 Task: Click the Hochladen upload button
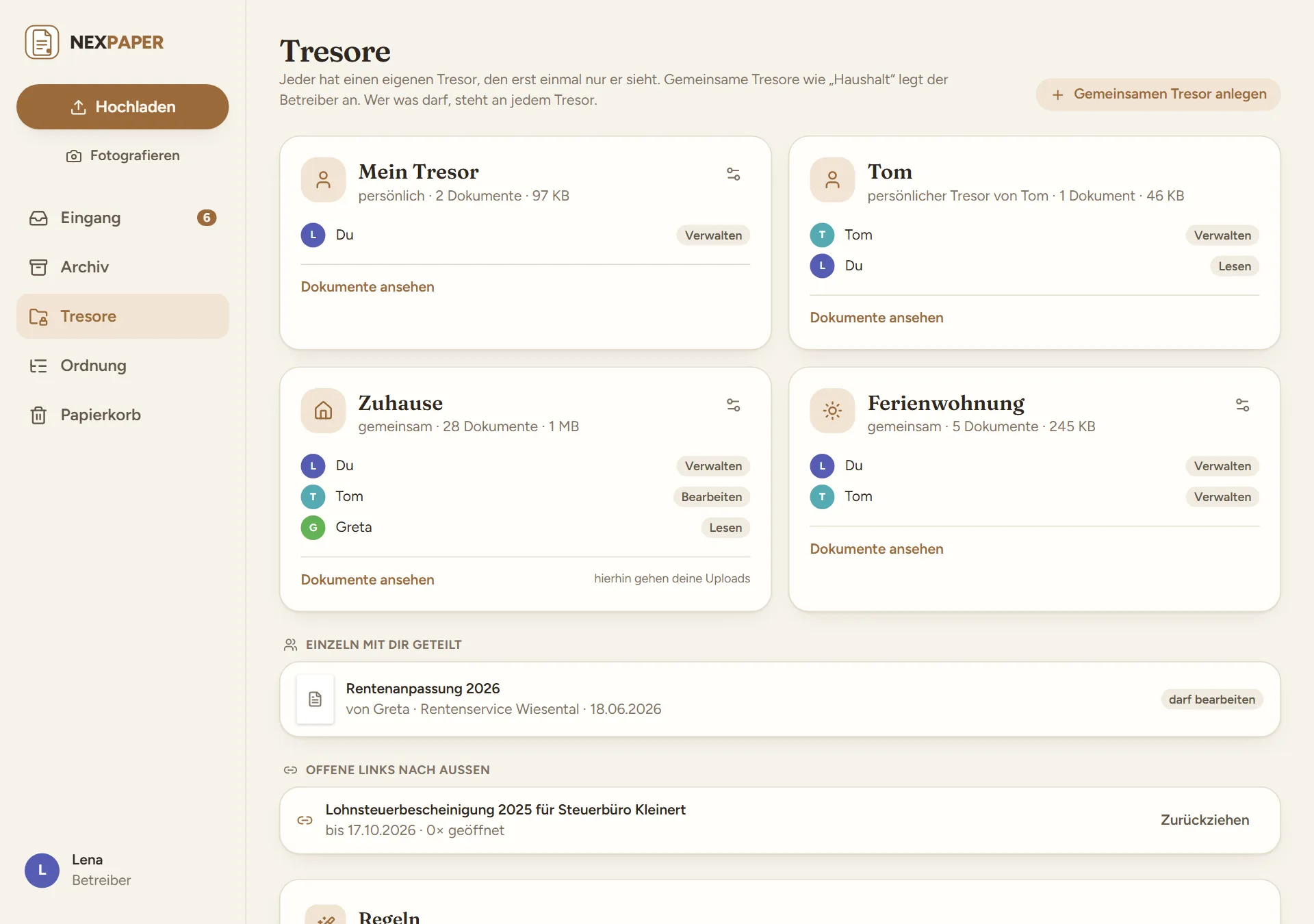click(x=123, y=107)
